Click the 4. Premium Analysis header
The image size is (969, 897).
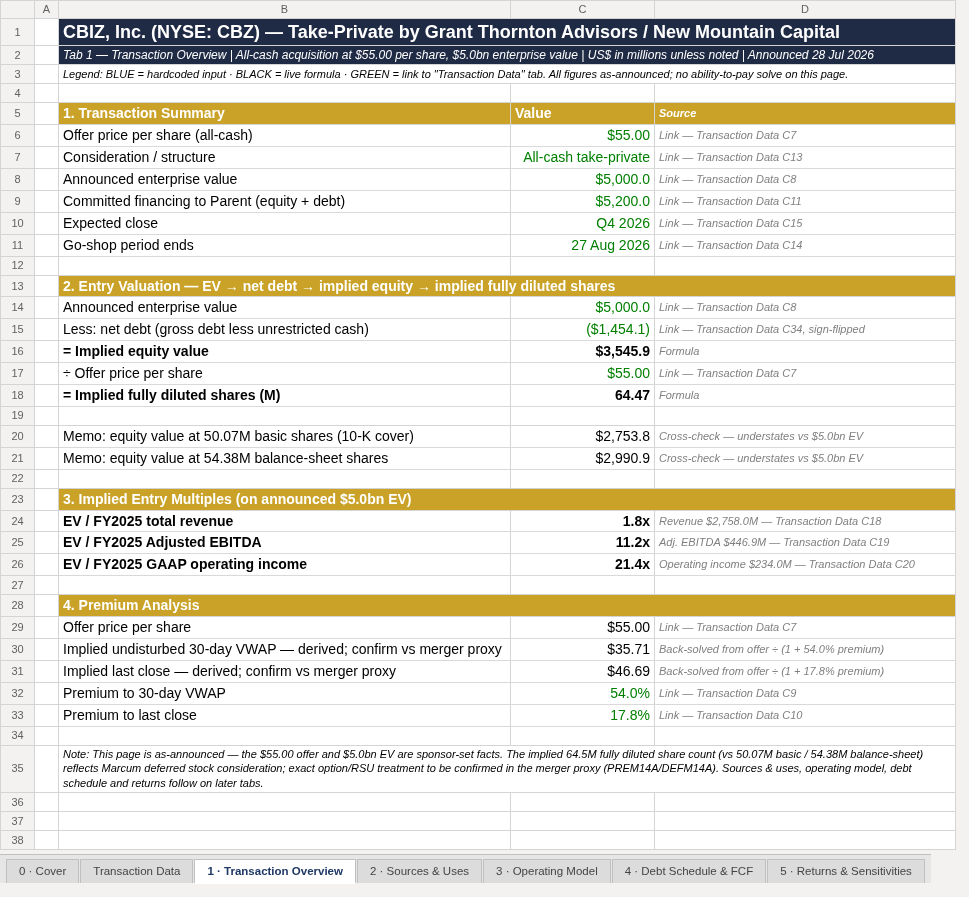pos(507,605)
